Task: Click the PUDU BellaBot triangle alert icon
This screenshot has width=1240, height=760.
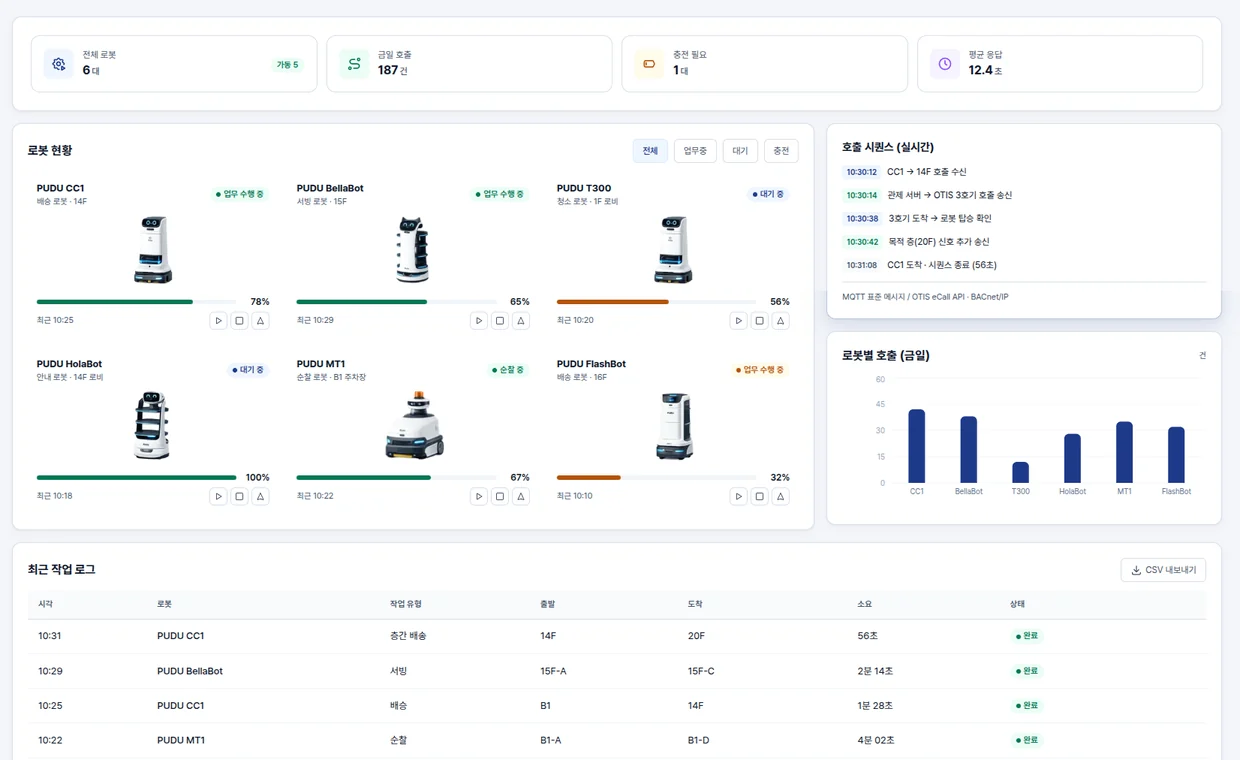Action: [x=520, y=321]
